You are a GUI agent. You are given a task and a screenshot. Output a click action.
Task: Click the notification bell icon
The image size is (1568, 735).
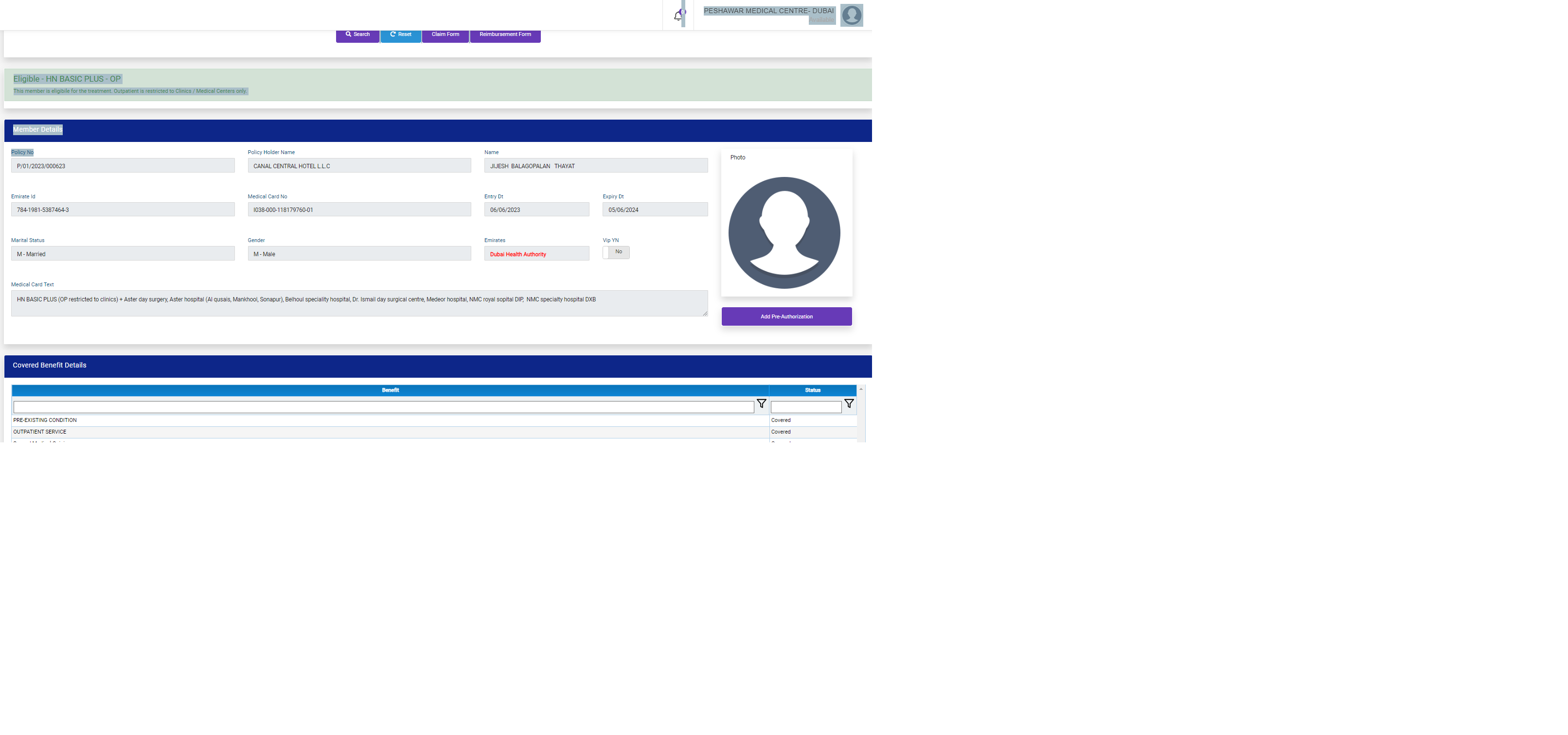pos(678,16)
